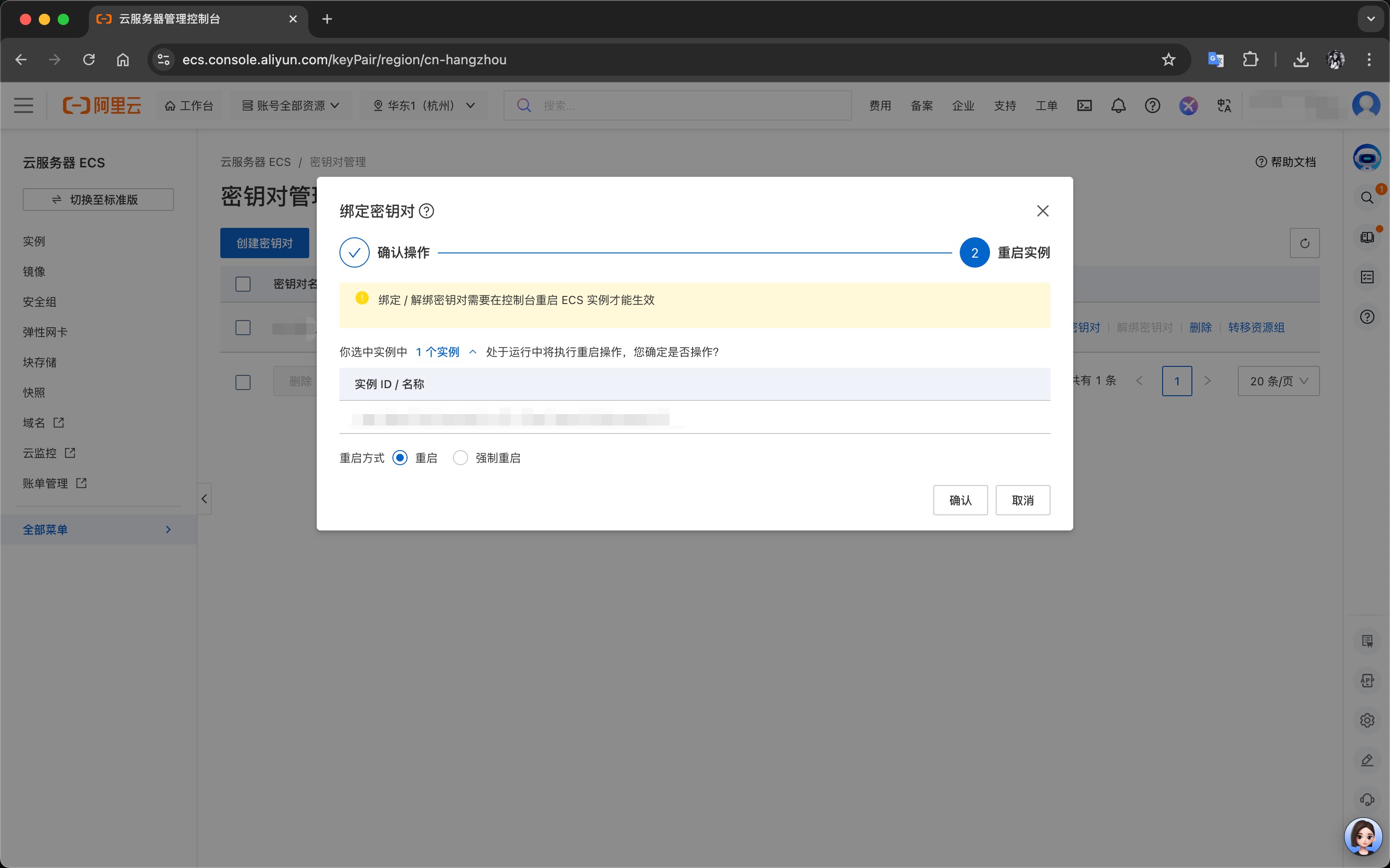Click the CloudShell terminal icon
1390x868 pixels.
[x=1084, y=105]
